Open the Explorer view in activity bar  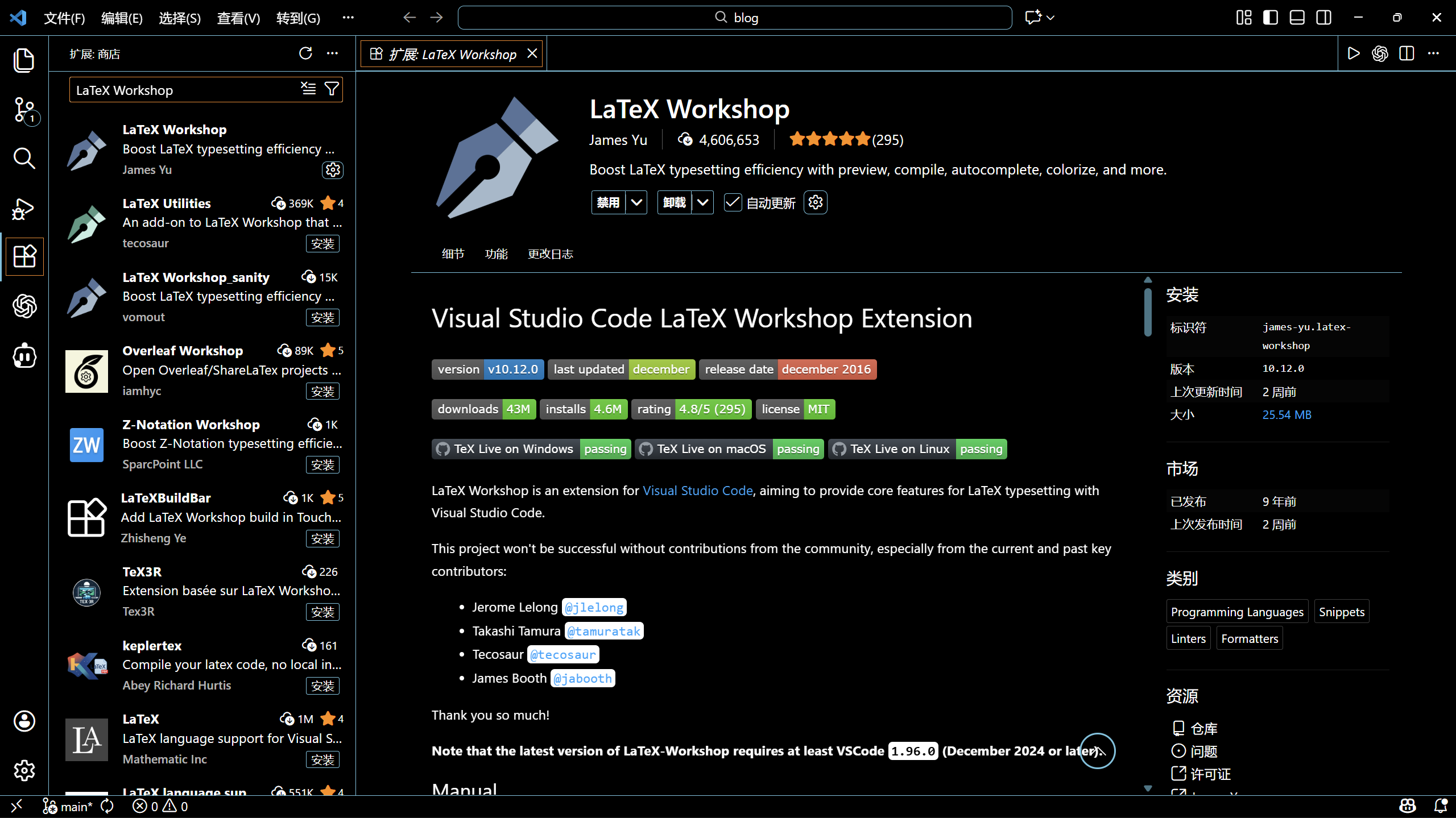coord(24,60)
